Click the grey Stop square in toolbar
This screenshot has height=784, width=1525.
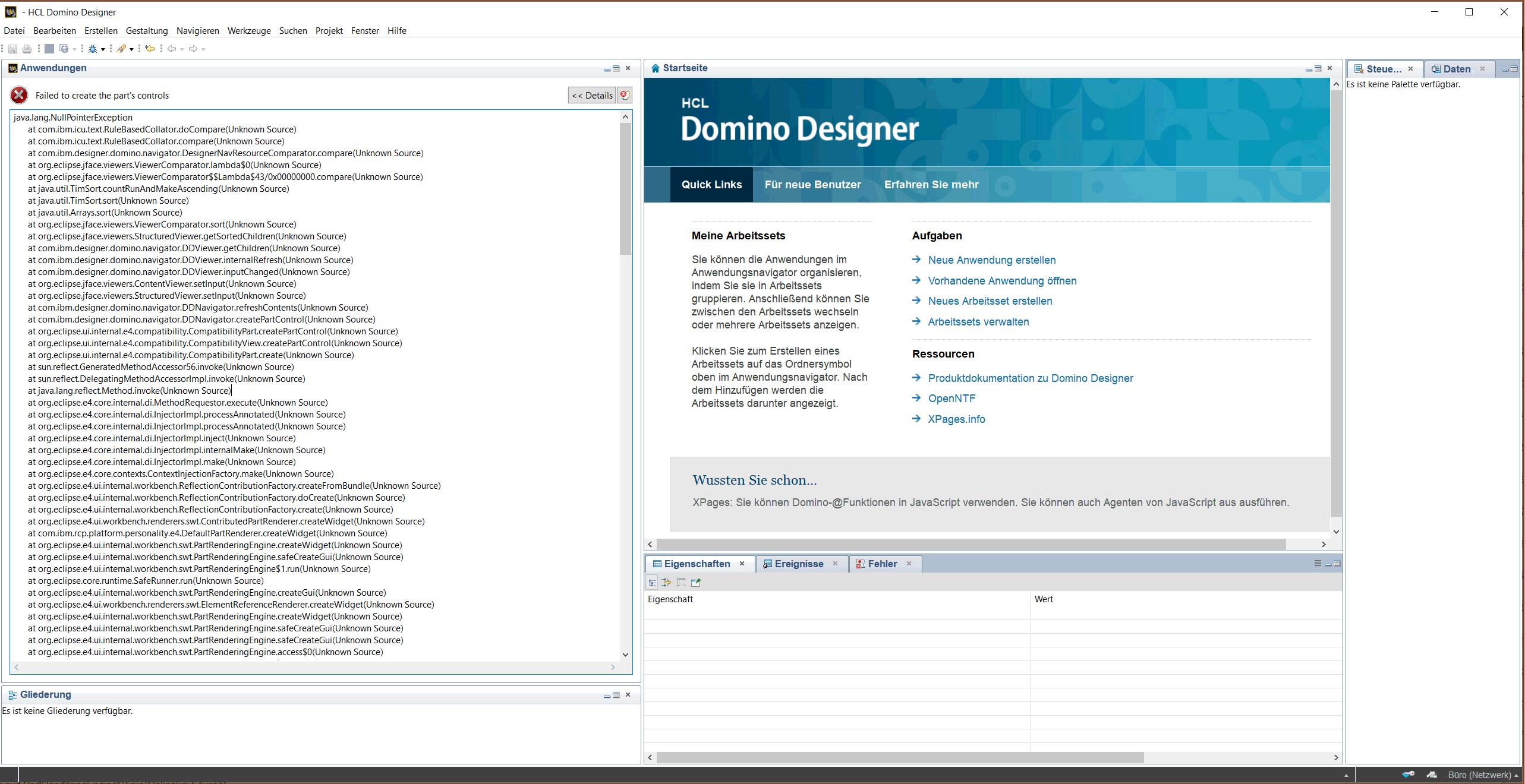point(49,49)
